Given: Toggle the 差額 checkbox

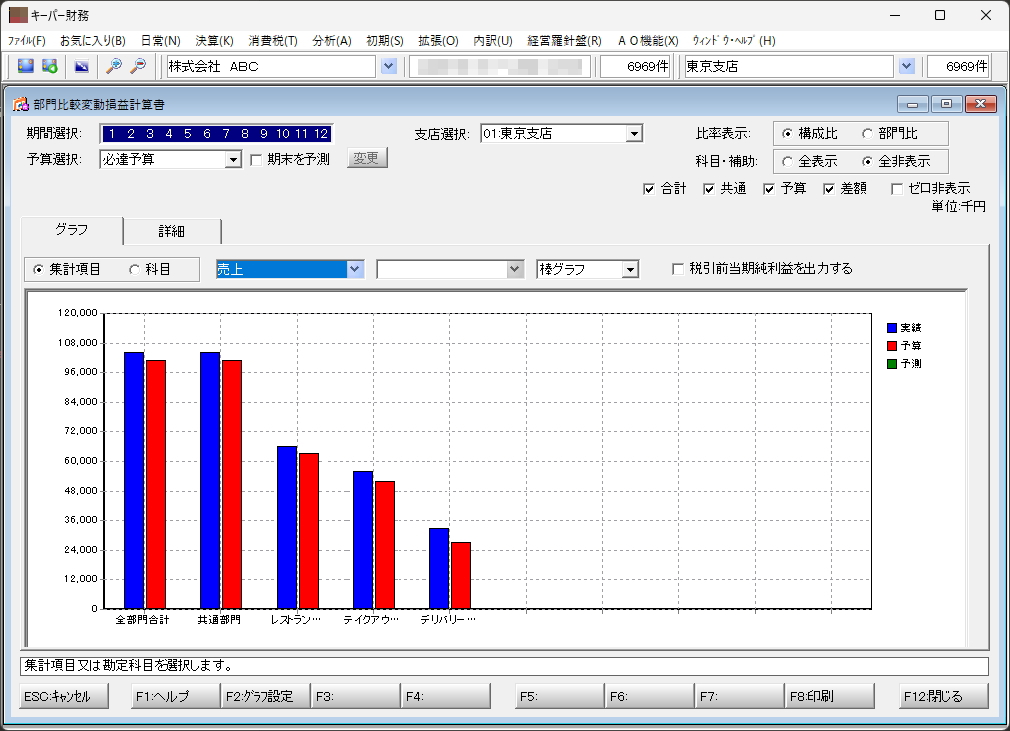Looking at the screenshot, I should click(829, 189).
